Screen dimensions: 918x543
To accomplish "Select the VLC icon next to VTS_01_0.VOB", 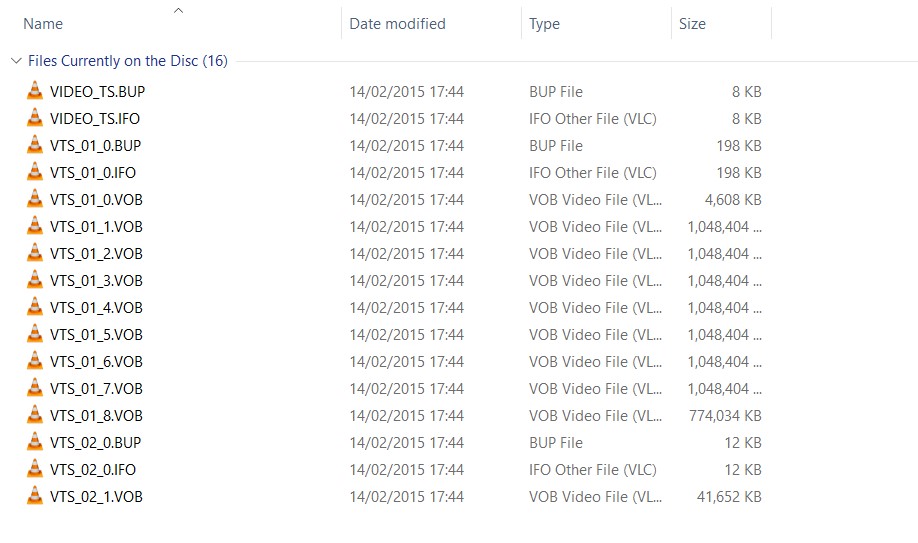I will (x=34, y=199).
